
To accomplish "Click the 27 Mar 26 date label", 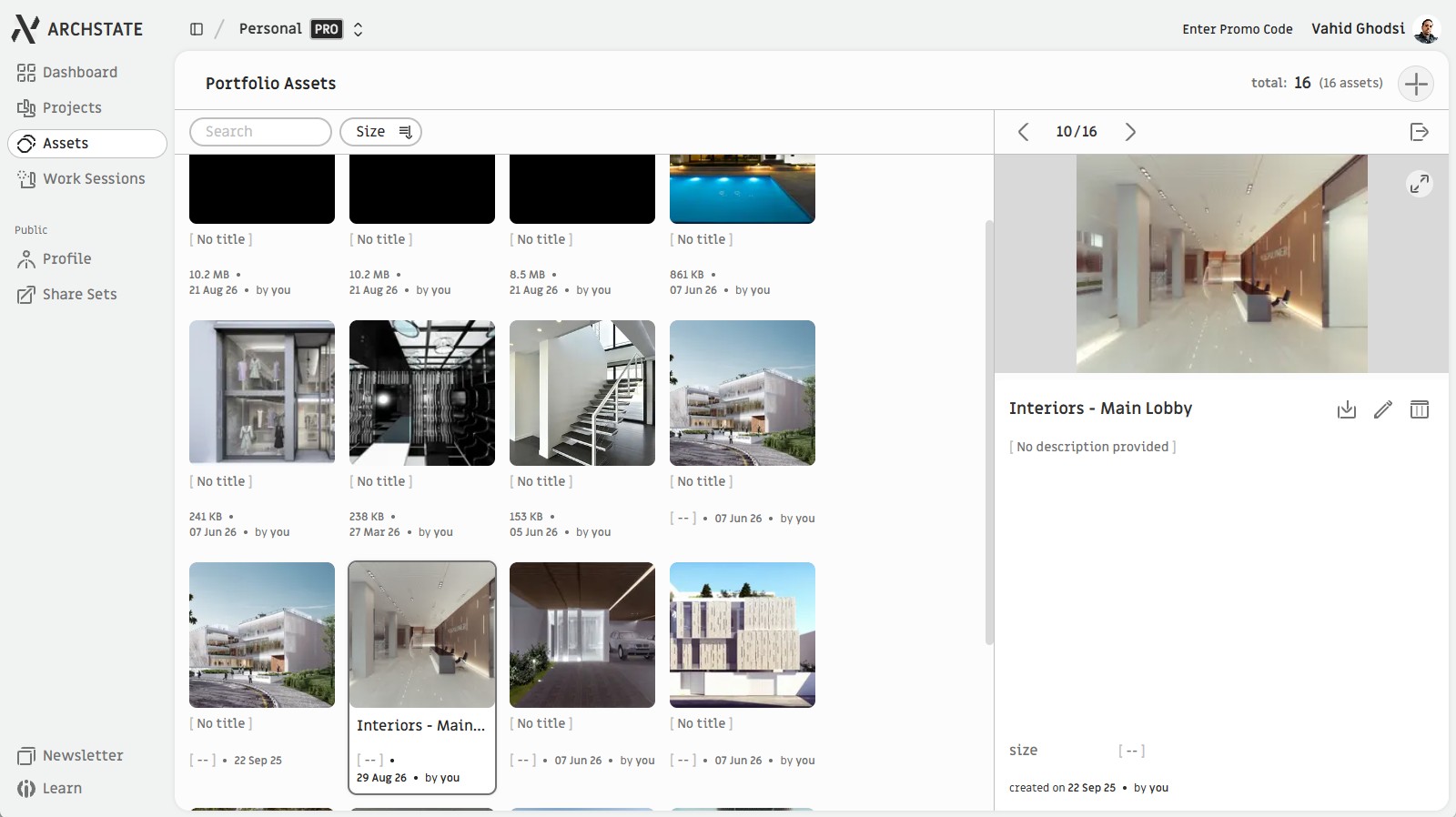I will click(375, 532).
